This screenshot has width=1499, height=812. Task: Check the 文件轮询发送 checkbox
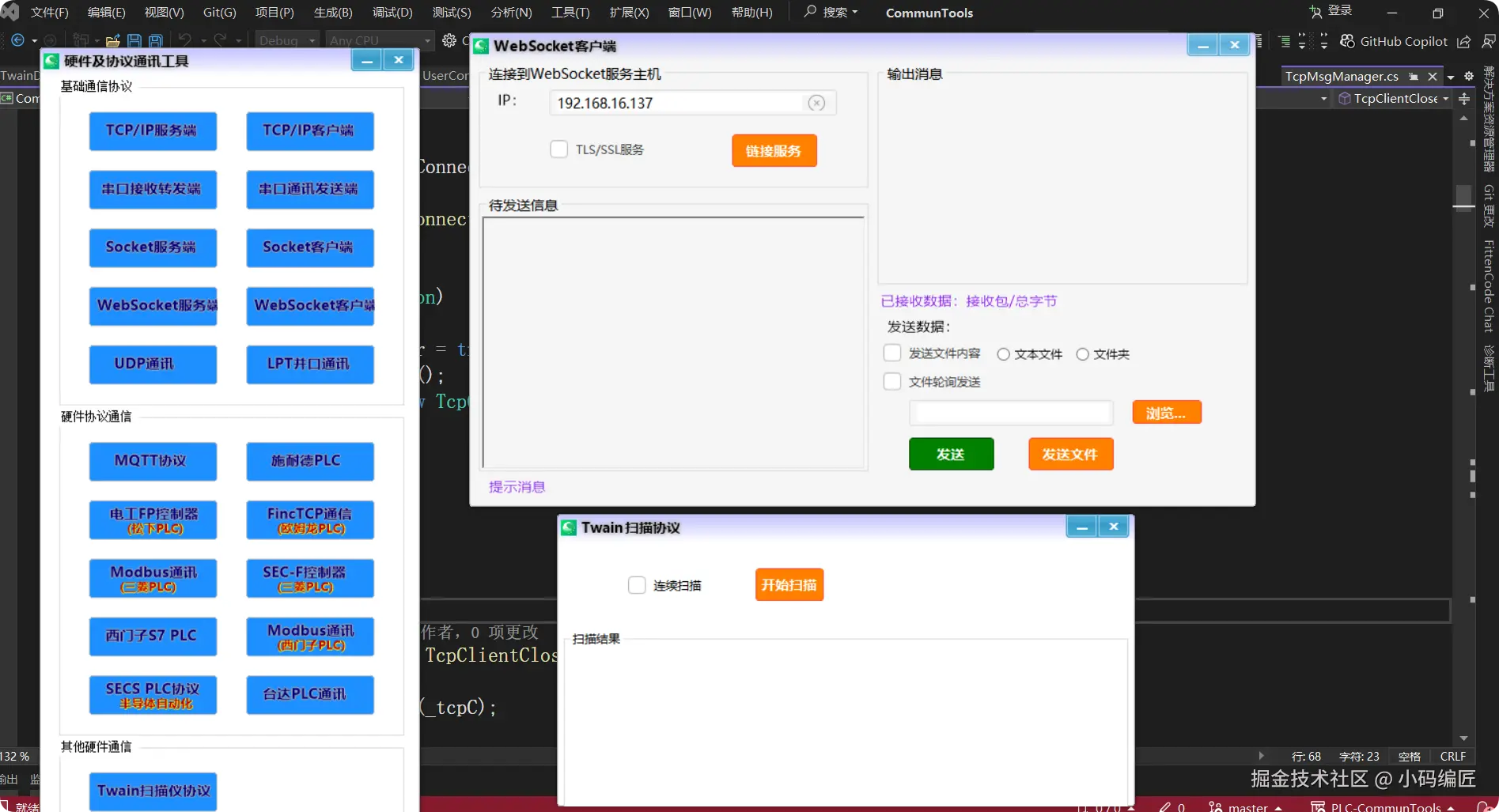pyautogui.click(x=892, y=381)
